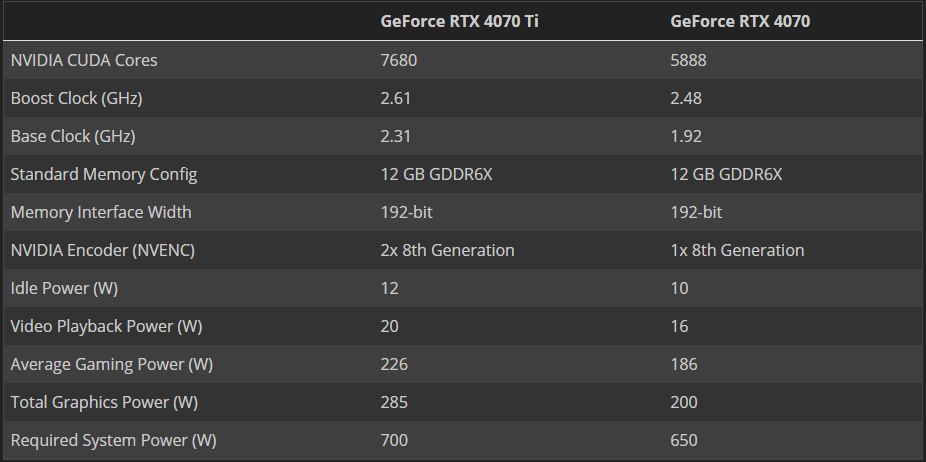Image resolution: width=926 pixels, height=462 pixels.
Task: Click the 1x 8th Generation encoder cell
Action: (737, 250)
